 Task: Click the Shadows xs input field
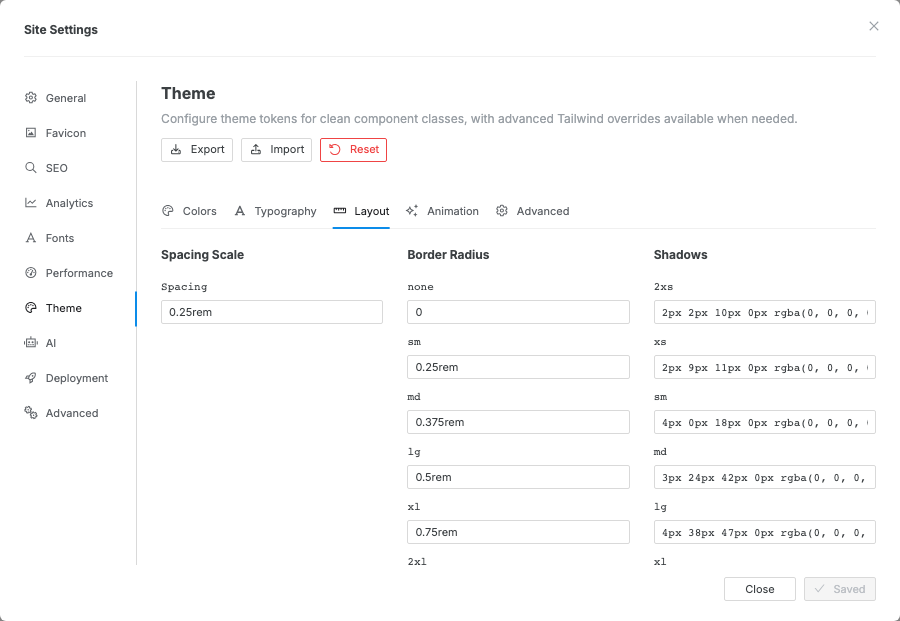[x=765, y=367]
